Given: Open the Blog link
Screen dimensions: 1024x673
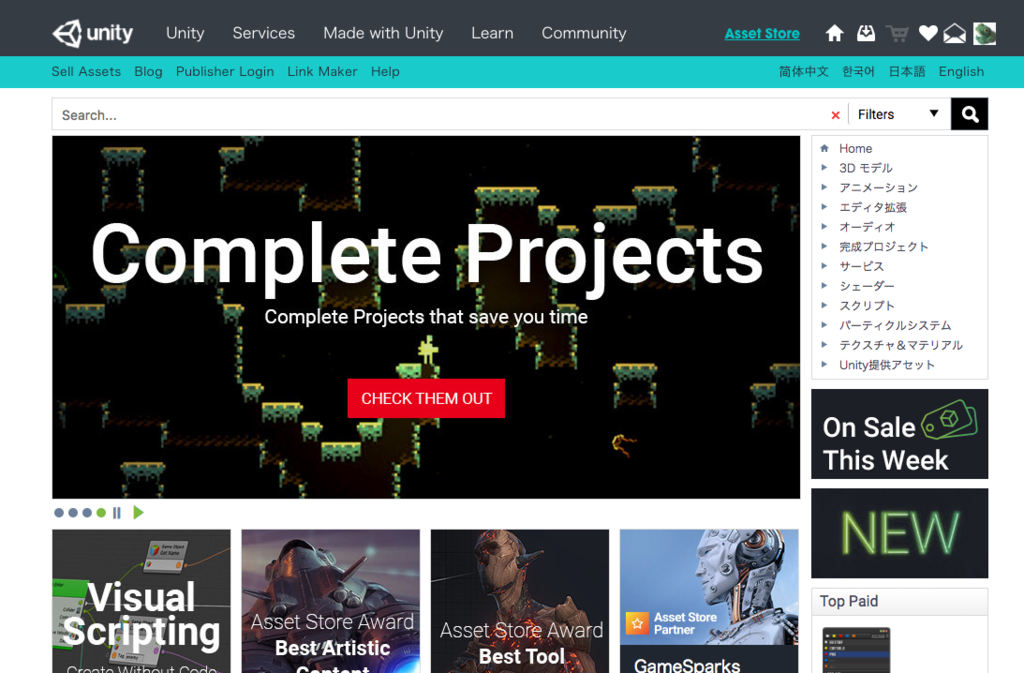Looking at the screenshot, I should 148,71.
